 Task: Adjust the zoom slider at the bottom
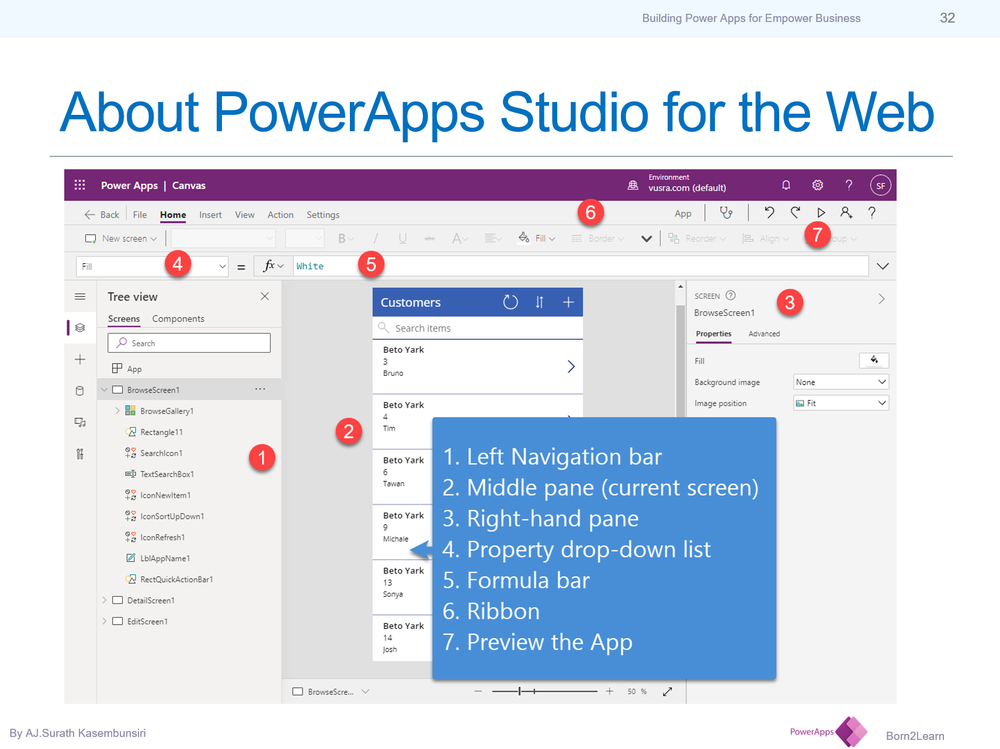point(521,690)
